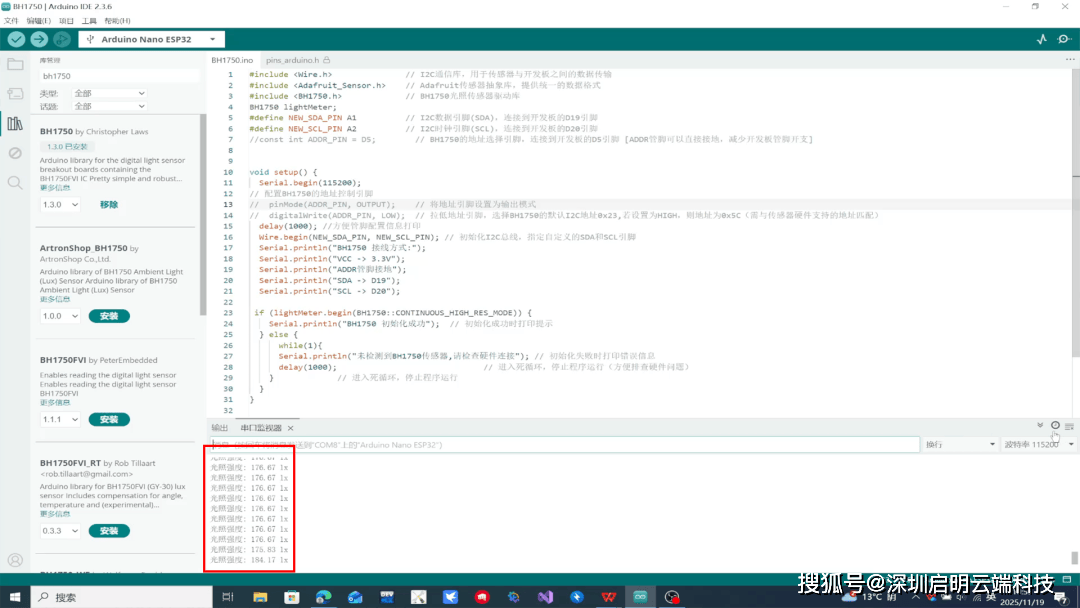The width and height of the screenshot is (1080, 608).
Task: Open the Serial Monitor top-right icon
Action: pos(1064,39)
